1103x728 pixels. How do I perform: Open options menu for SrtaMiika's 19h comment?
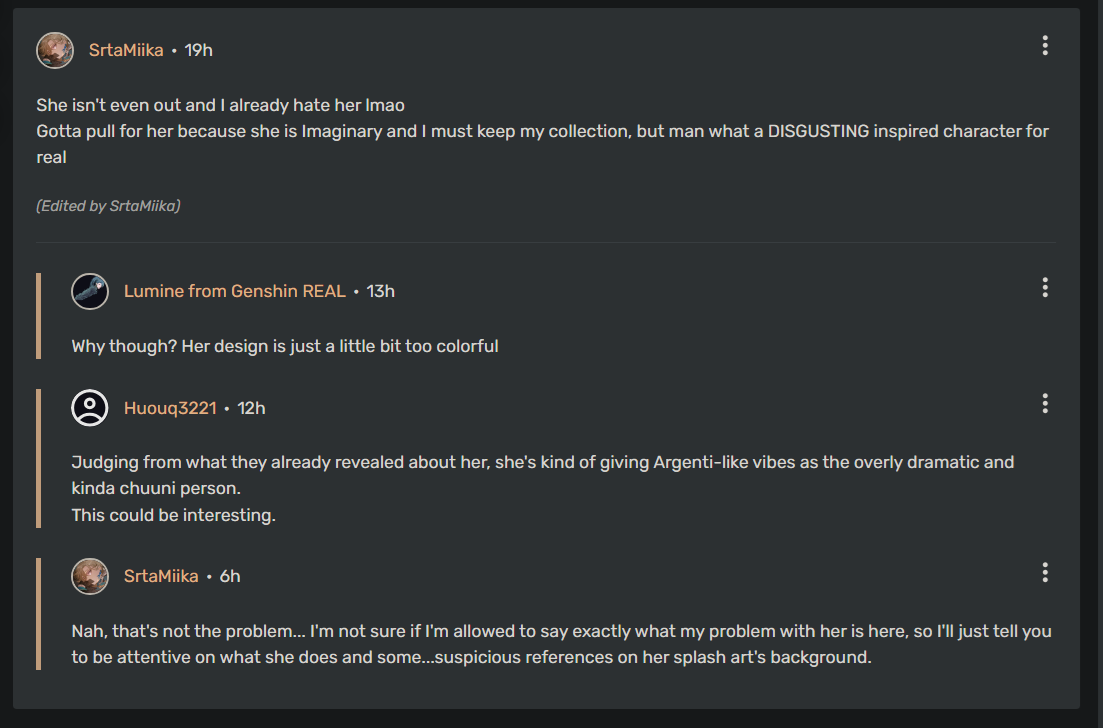[1045, 45]
